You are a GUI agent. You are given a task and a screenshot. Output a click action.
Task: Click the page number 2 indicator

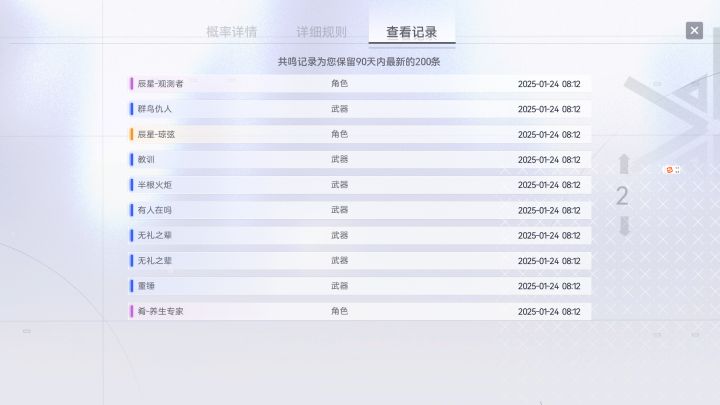(x=622, y=196)
